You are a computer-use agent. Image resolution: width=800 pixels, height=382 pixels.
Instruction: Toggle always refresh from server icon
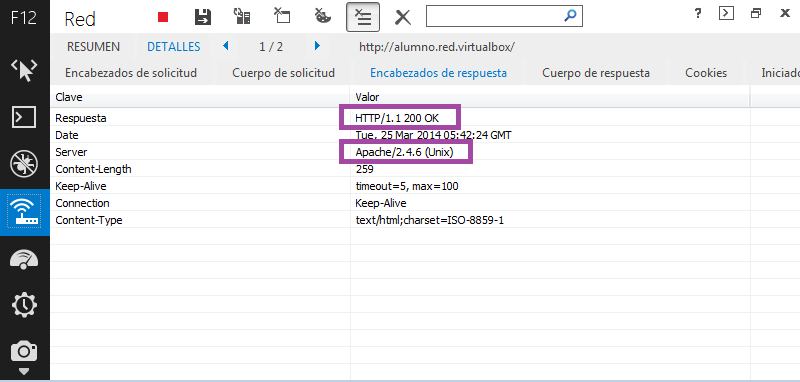pyautogui.click(x=242, y=16)
